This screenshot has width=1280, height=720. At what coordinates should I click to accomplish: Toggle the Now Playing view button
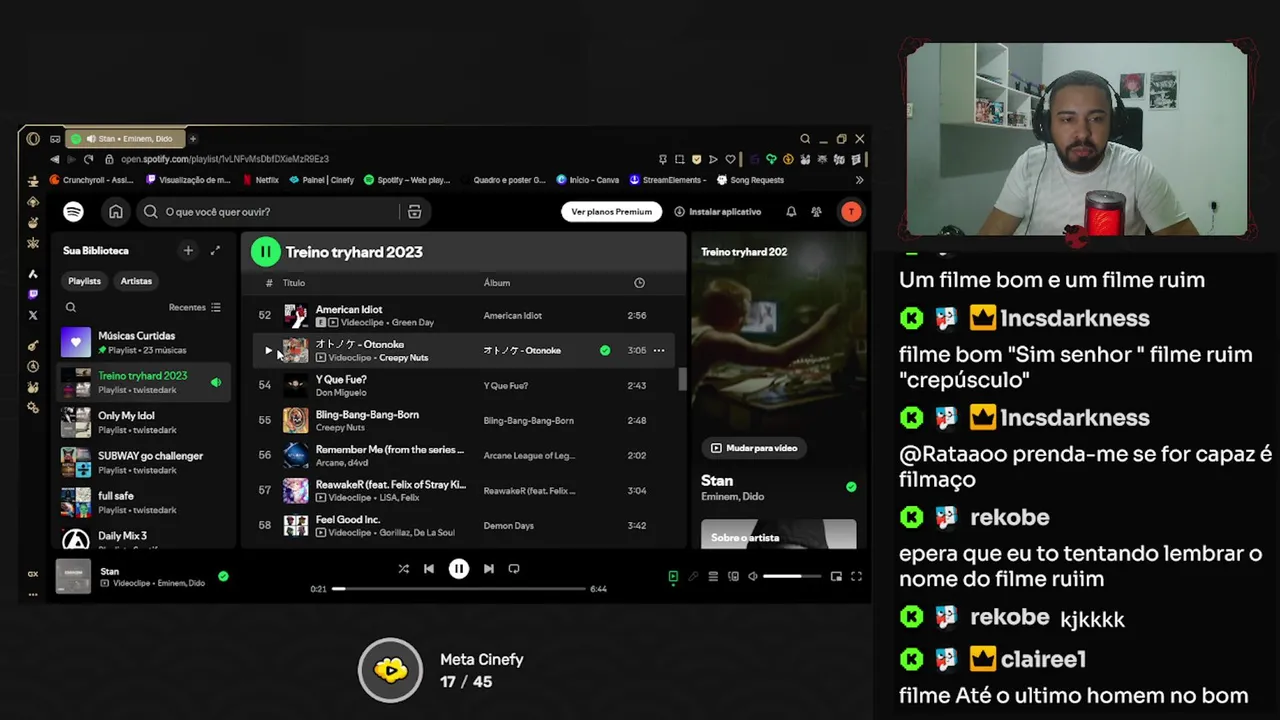click(x=673, y=577)
